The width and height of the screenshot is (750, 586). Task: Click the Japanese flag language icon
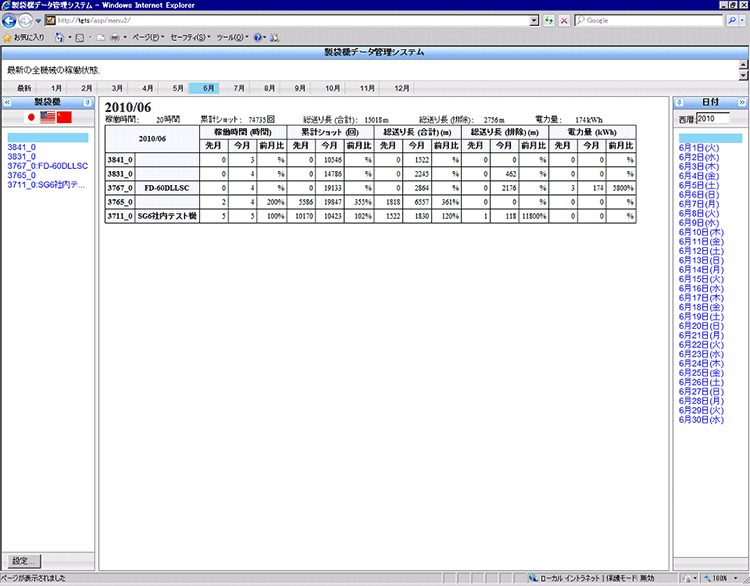click(30, 117)
